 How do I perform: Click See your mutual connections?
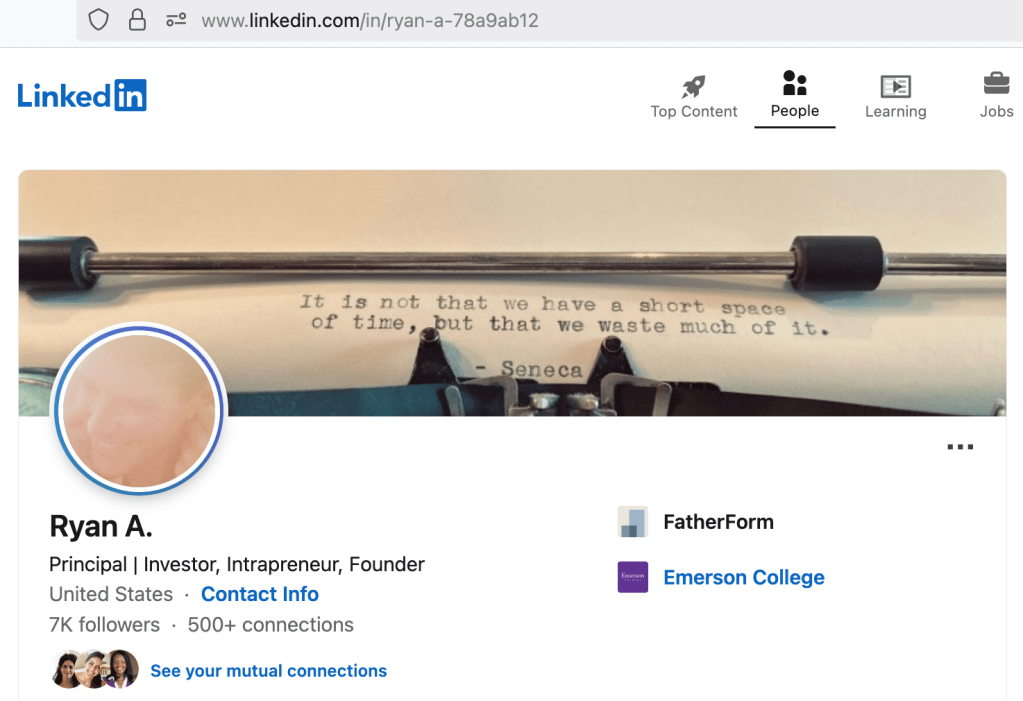(x=268, y=670)
